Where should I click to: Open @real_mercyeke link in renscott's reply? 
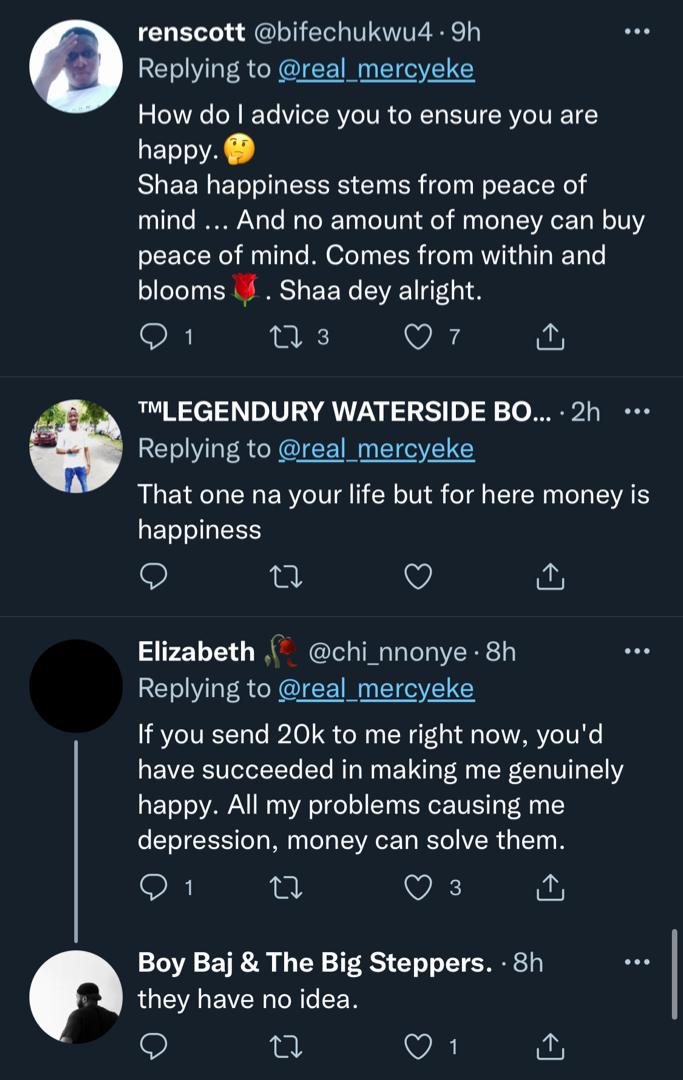point(375,69)
